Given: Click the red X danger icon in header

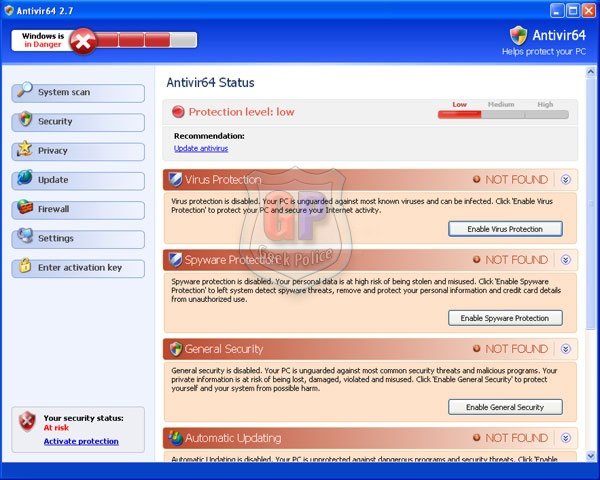Looking at the screenshot, I should pos(83,41).
